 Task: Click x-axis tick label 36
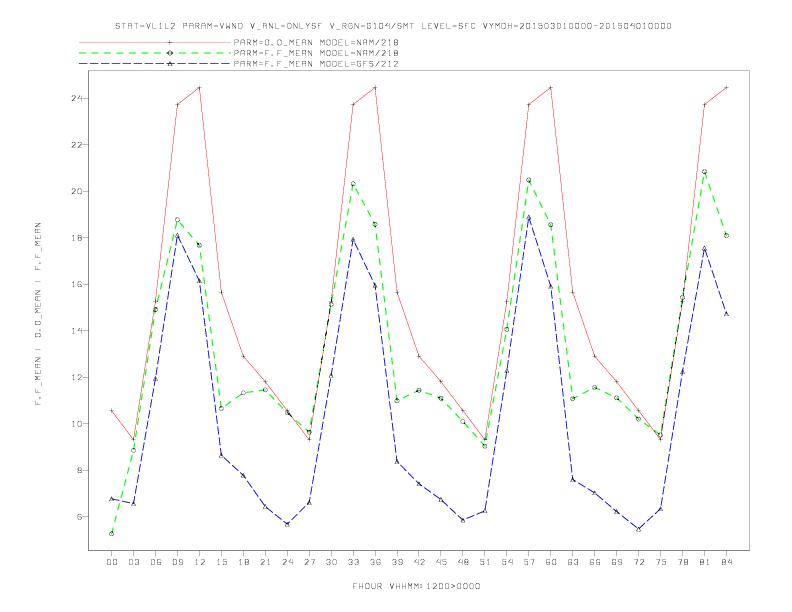coord(375,562)
